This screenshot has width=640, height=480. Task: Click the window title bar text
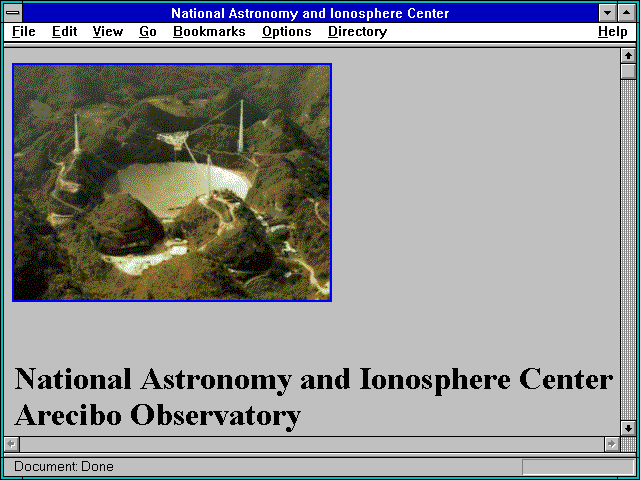point(310,13)
